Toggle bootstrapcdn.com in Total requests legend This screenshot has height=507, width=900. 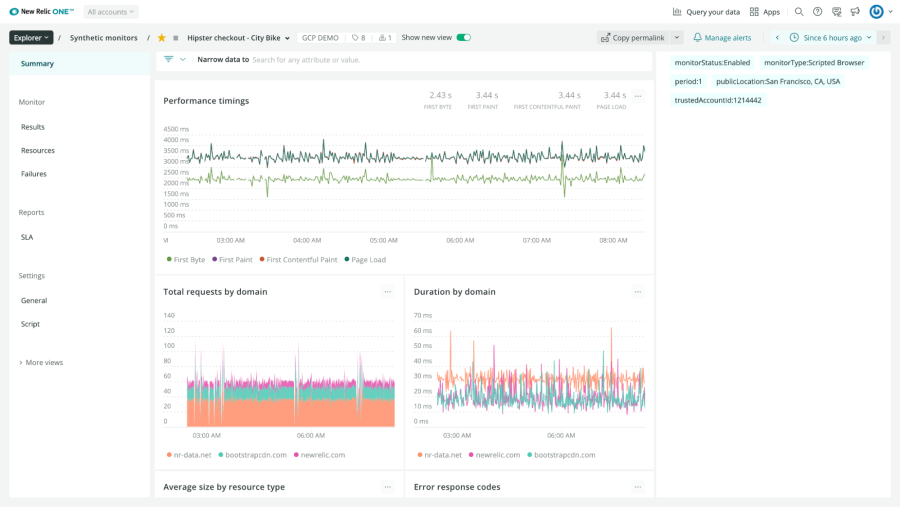(253, 455)
